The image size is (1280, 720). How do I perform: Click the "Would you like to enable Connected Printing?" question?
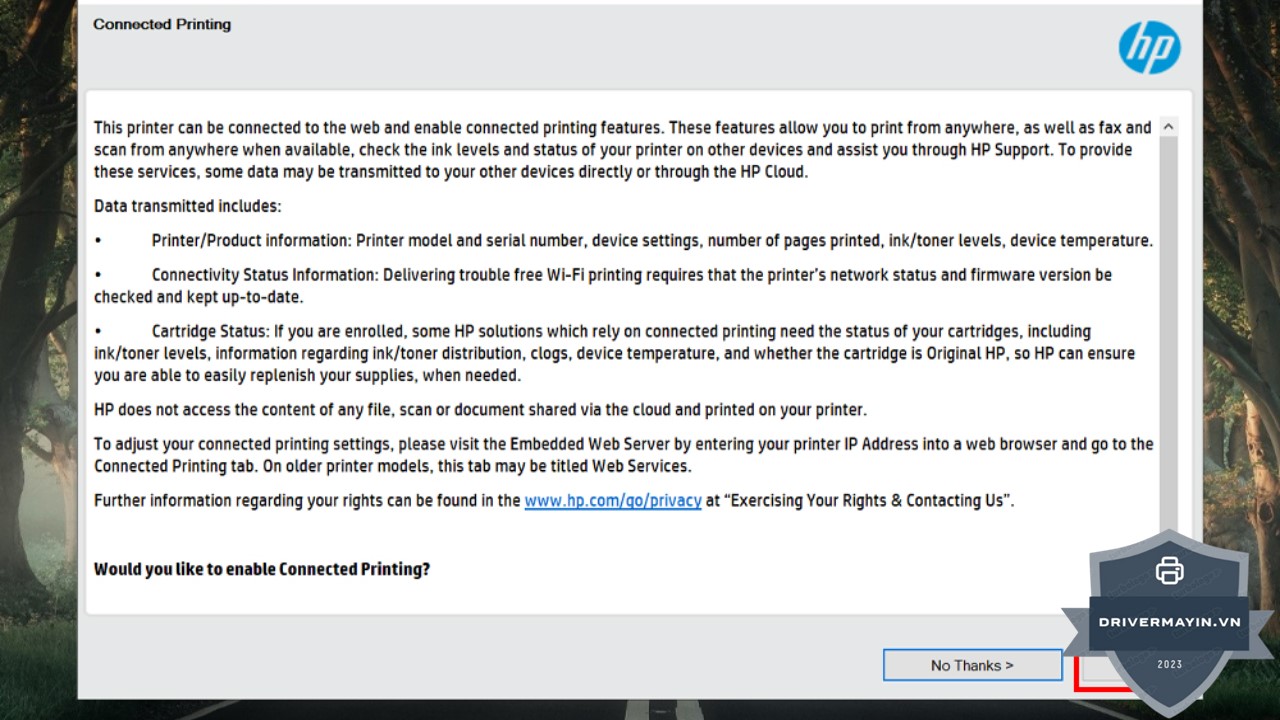click(x=262, y=569)
